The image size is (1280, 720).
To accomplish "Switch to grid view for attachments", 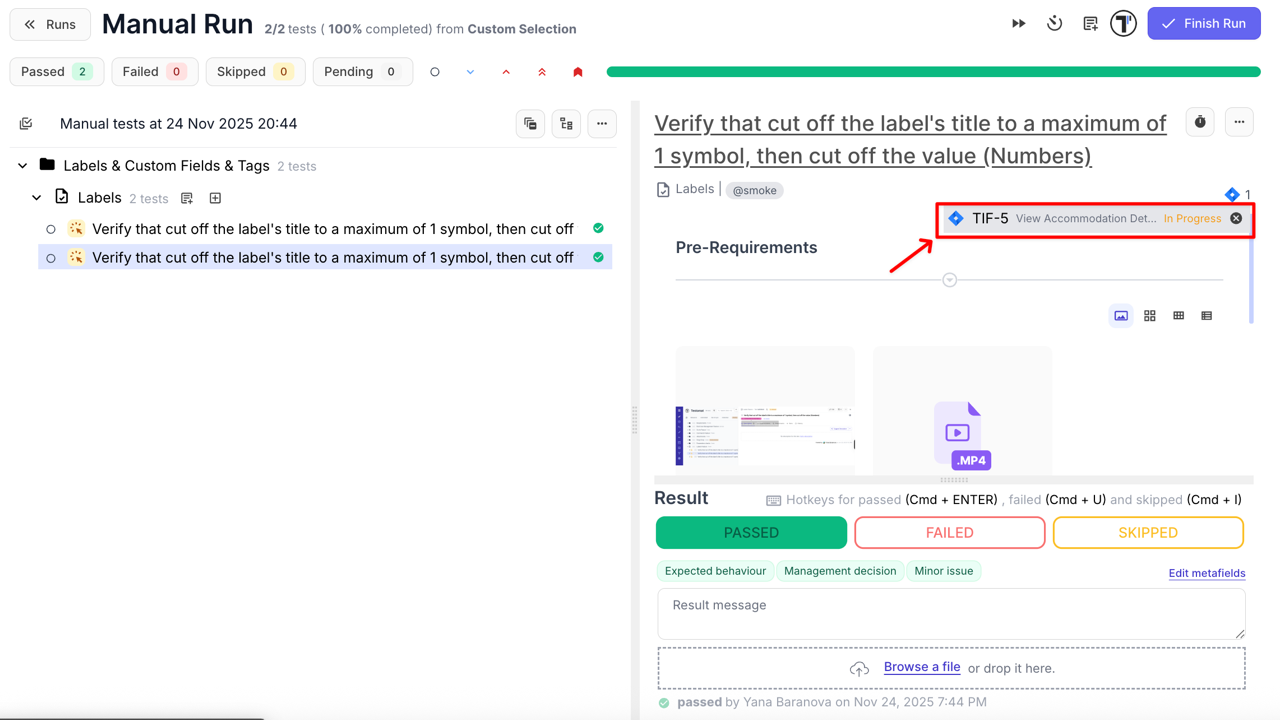I will (1149, 315).
